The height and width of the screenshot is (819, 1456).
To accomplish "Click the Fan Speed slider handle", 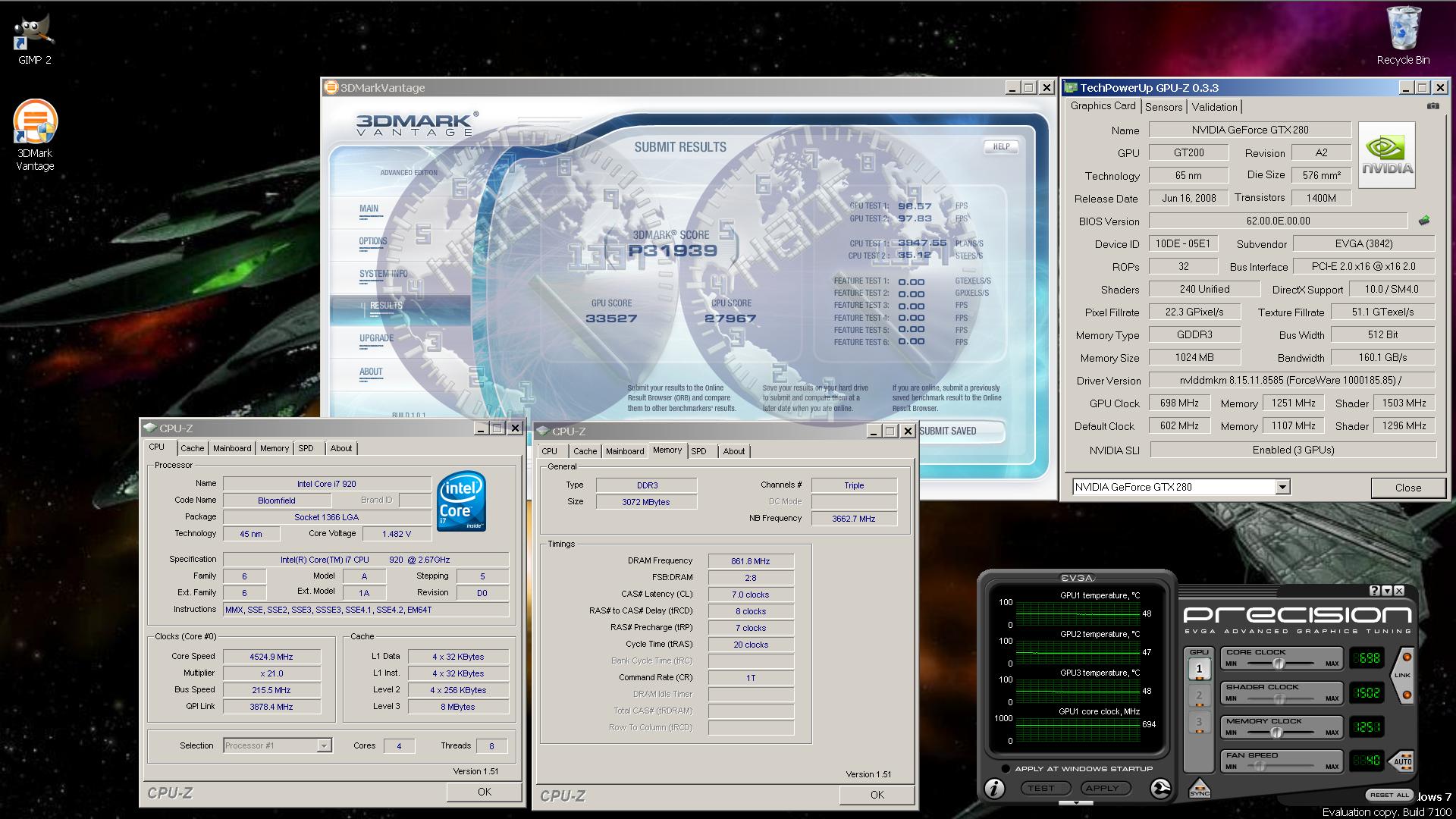I will [x=1259, y=767].
